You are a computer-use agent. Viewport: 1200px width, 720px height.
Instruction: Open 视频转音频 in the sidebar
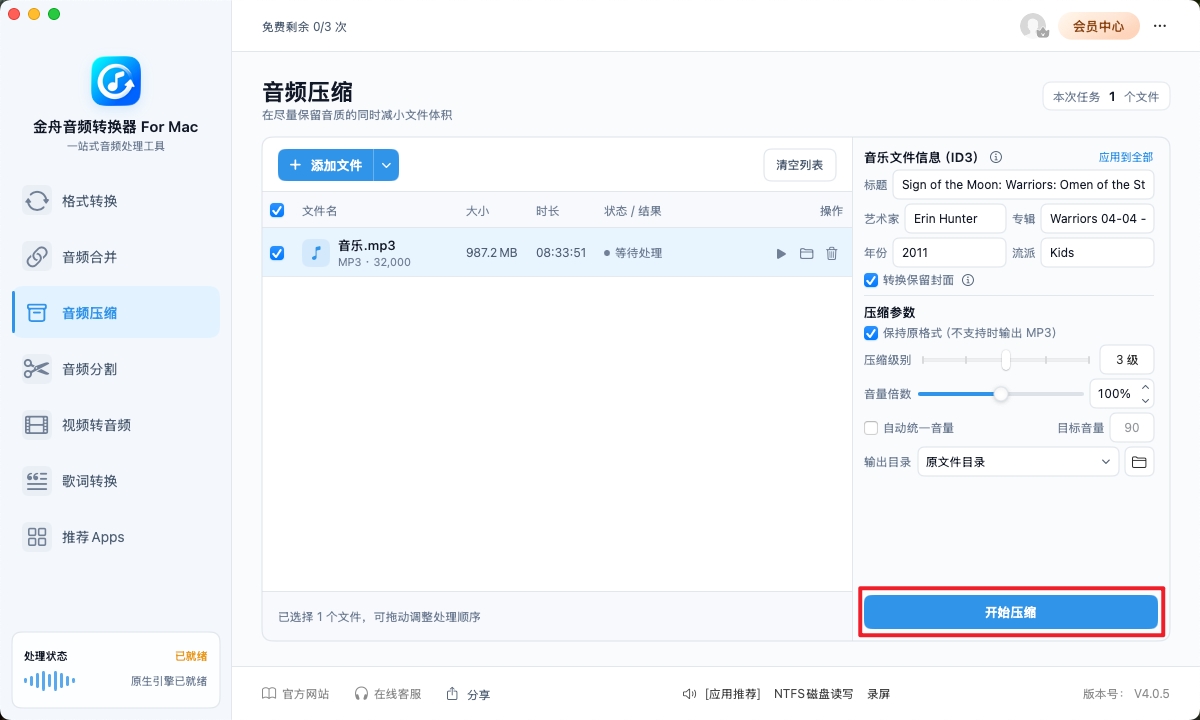point(116,425)
